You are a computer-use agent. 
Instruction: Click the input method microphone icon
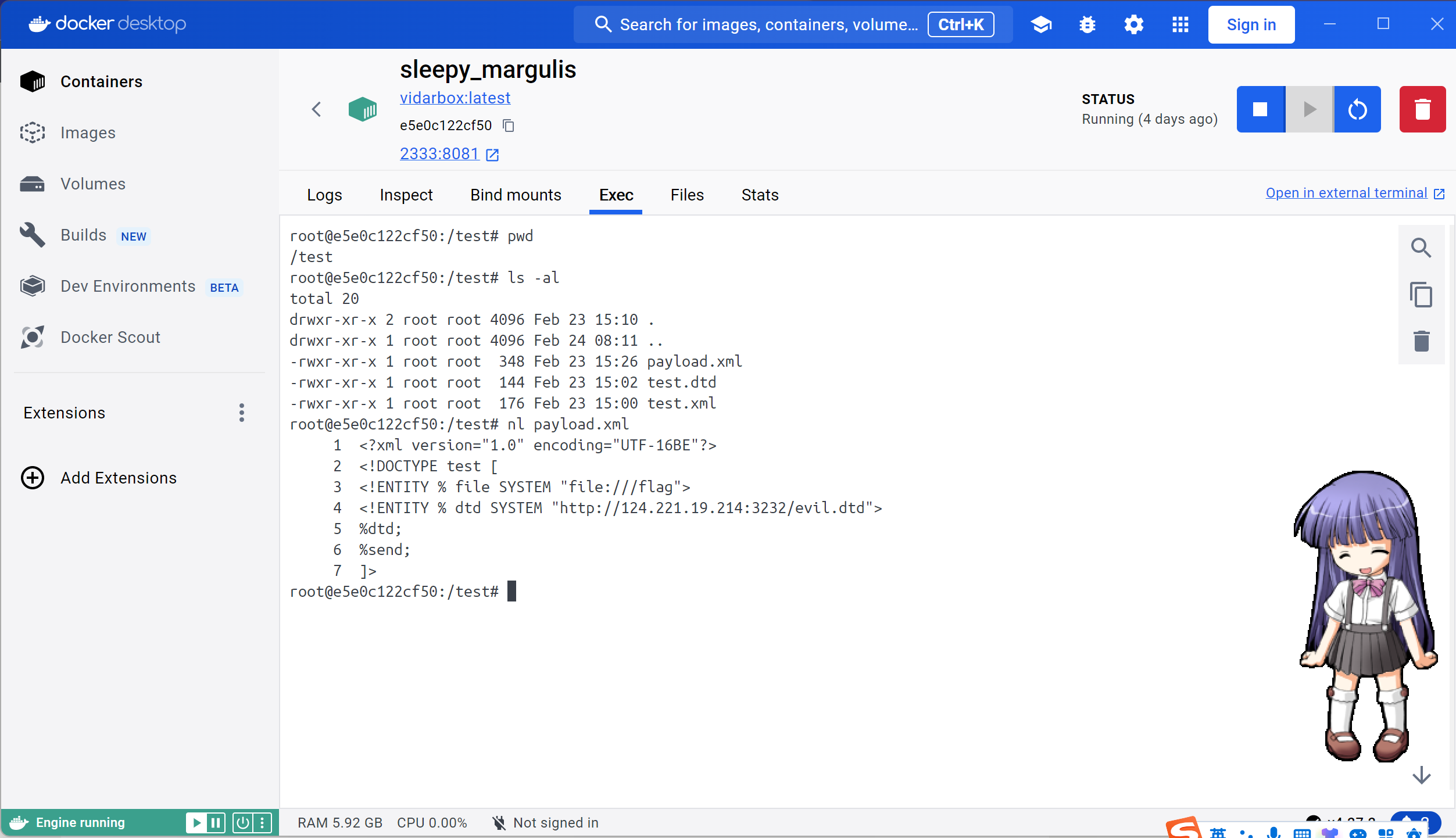point(1273,832)
